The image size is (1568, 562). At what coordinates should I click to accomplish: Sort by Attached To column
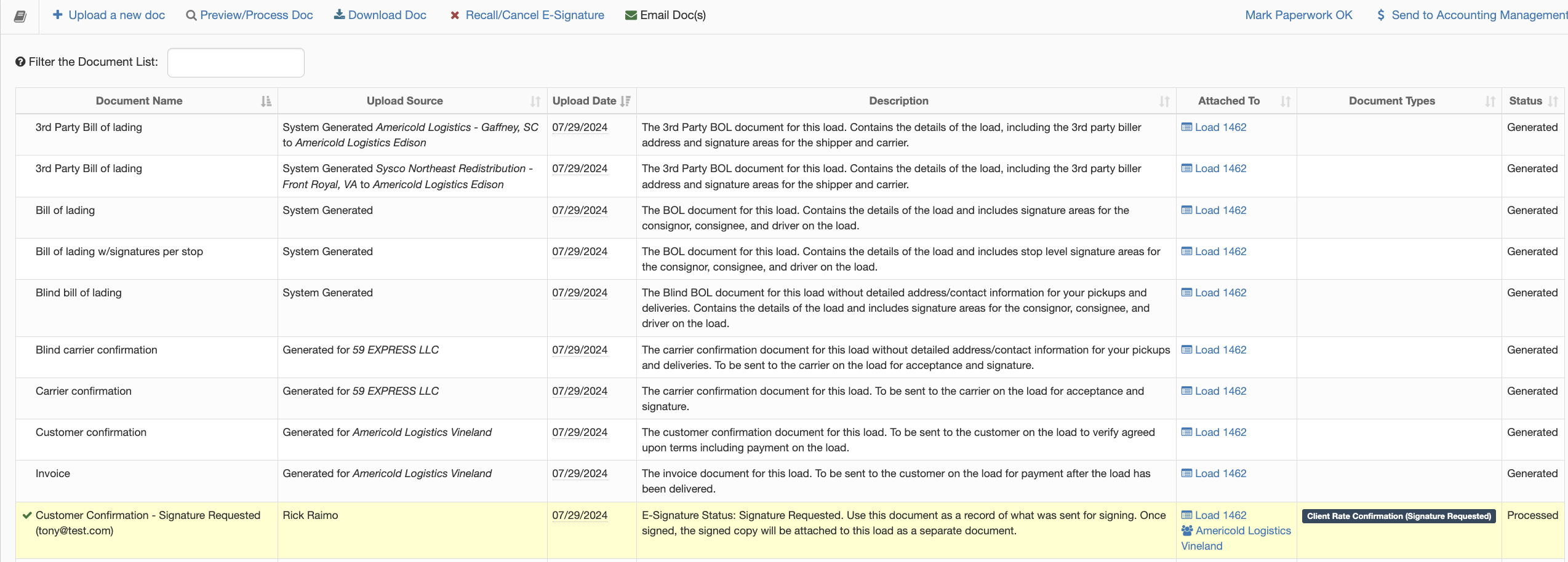[1236, 101]
